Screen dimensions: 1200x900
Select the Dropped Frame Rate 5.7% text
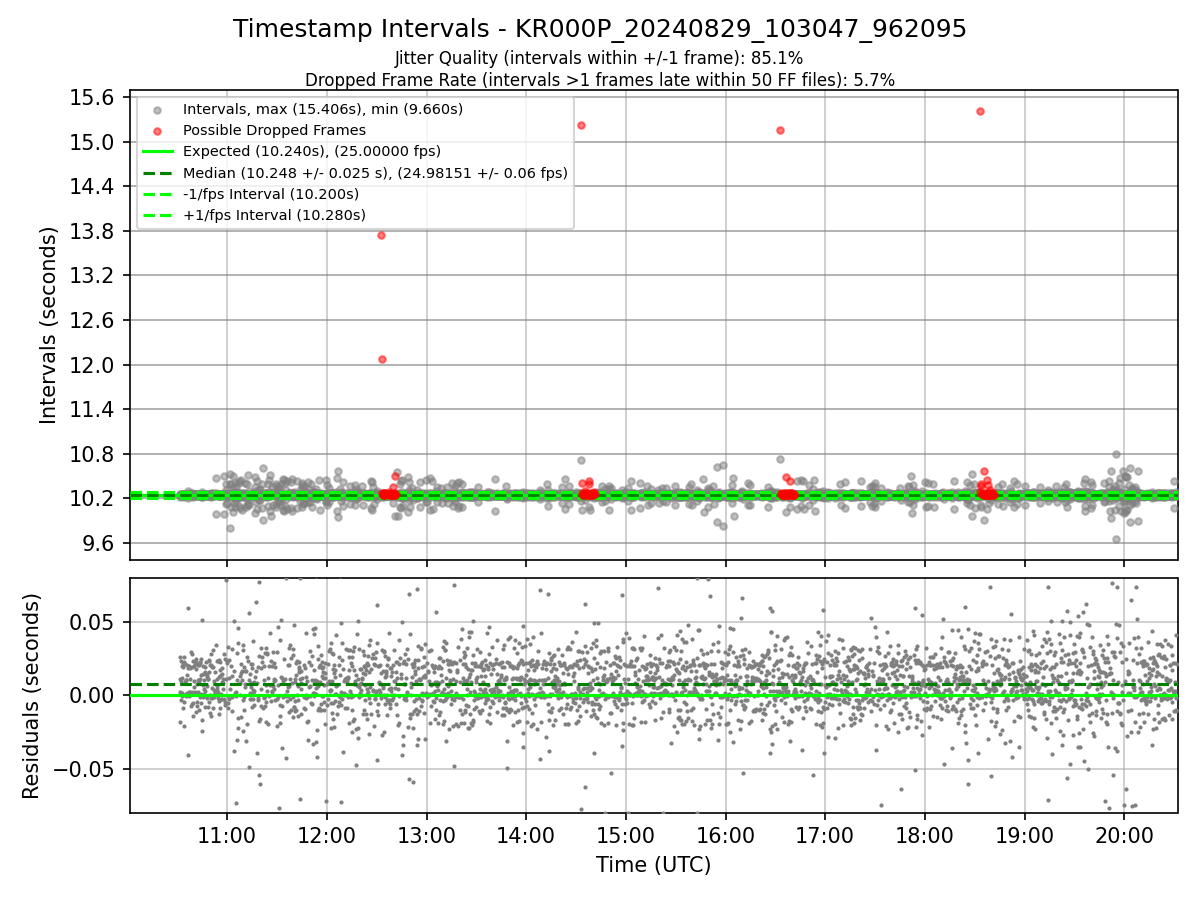[599, 79]
